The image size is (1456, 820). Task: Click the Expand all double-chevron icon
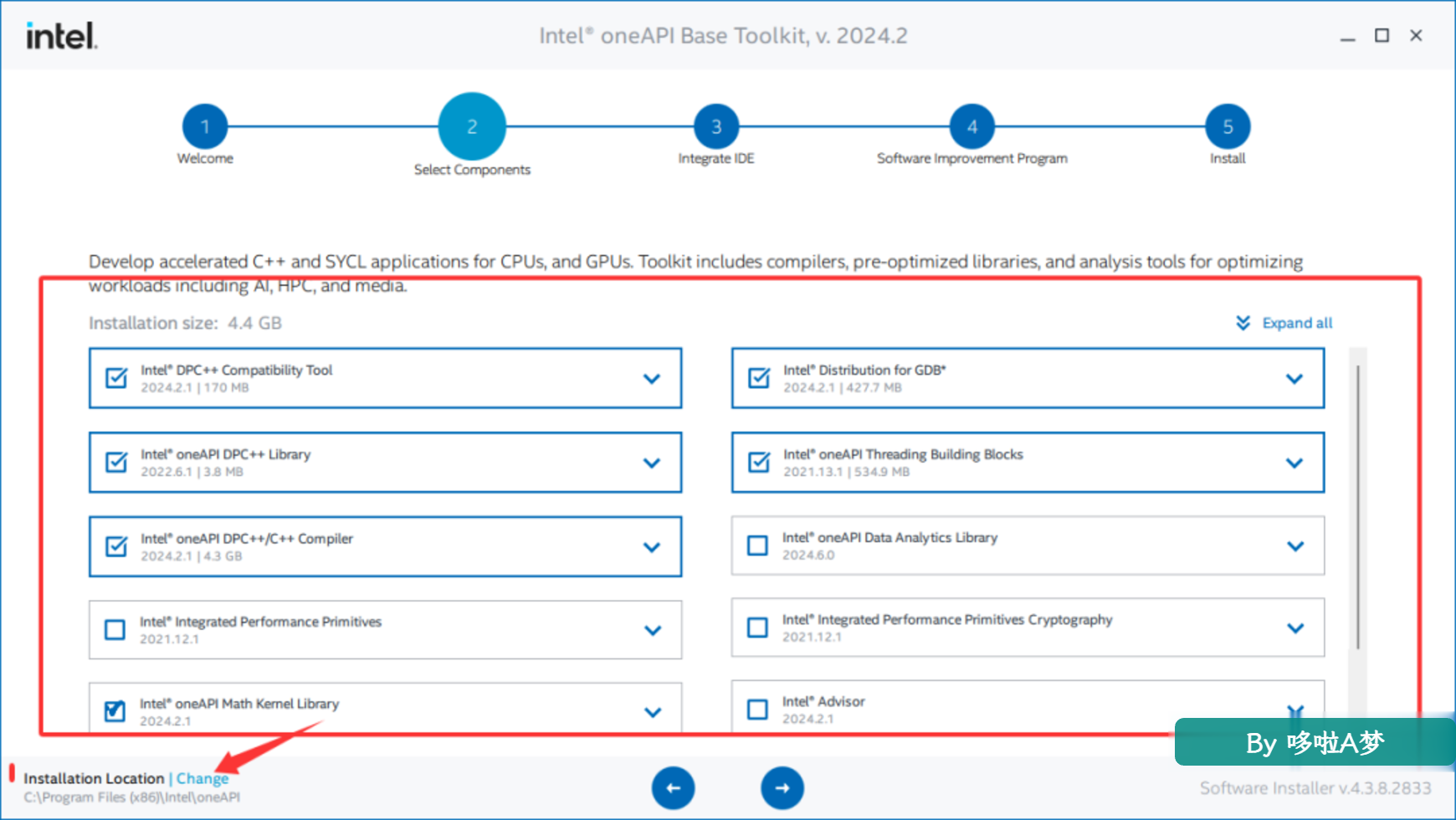pos(1243,323)
